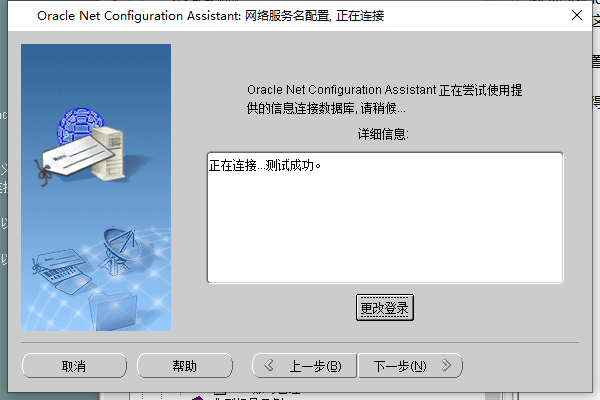Screen dimensions: 600x400
Task: Click the server tower graphic
Action: tap(108, 153)
